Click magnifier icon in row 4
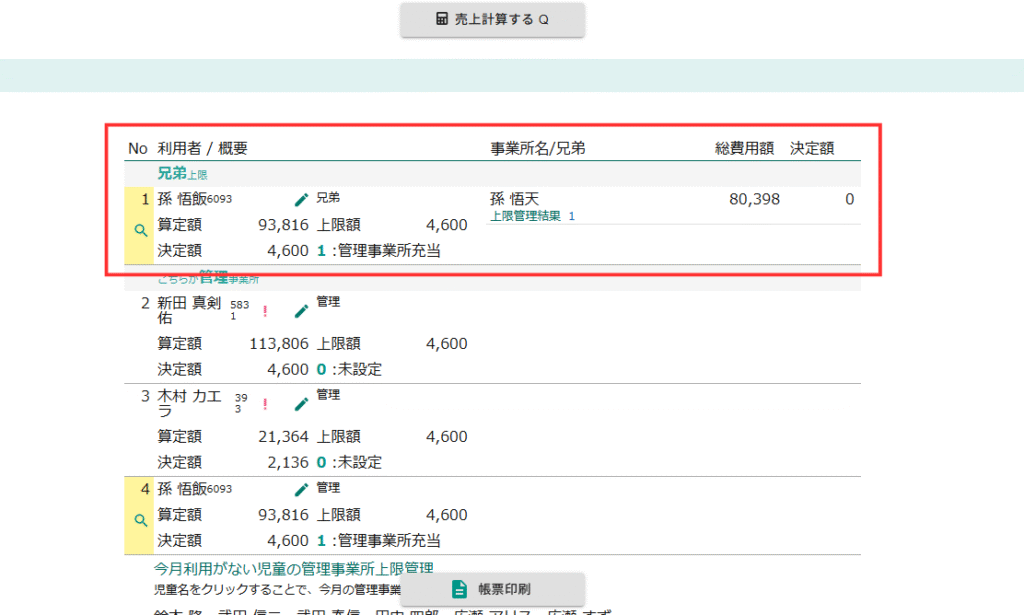The image size is (1024, 615). (x=140, y=520)
